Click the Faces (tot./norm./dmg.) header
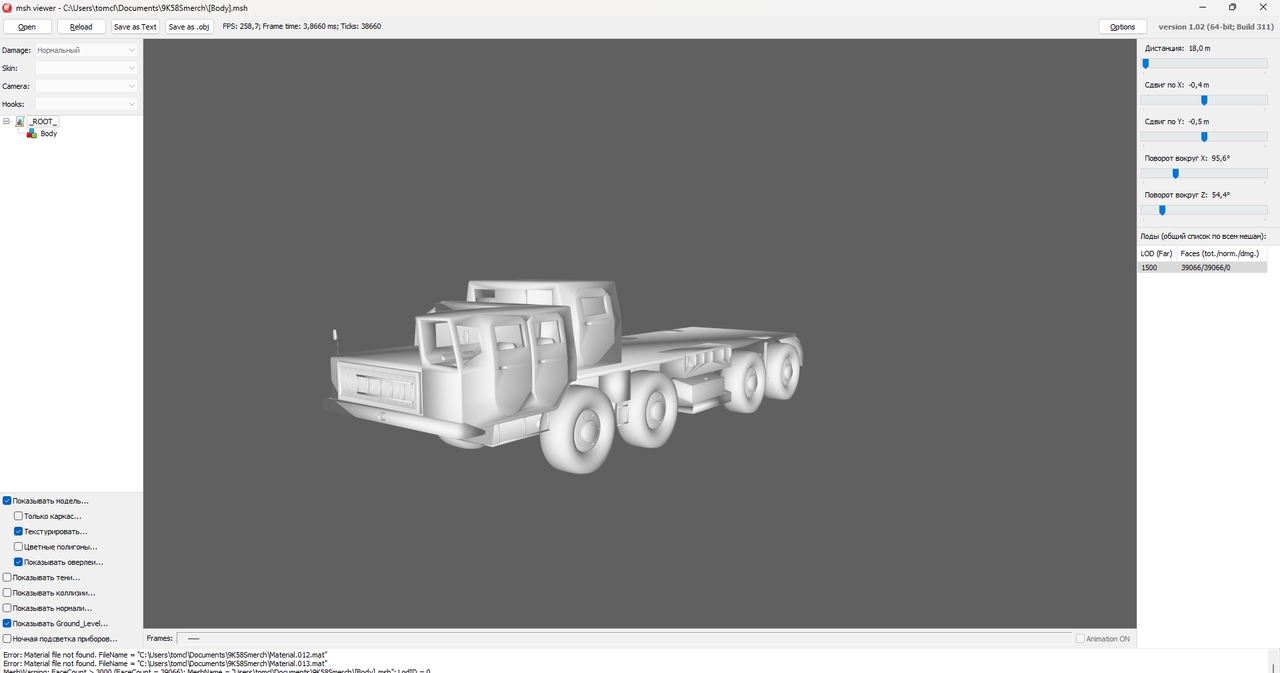Viewport: 1280px width, 673px height. [1222, 254]
